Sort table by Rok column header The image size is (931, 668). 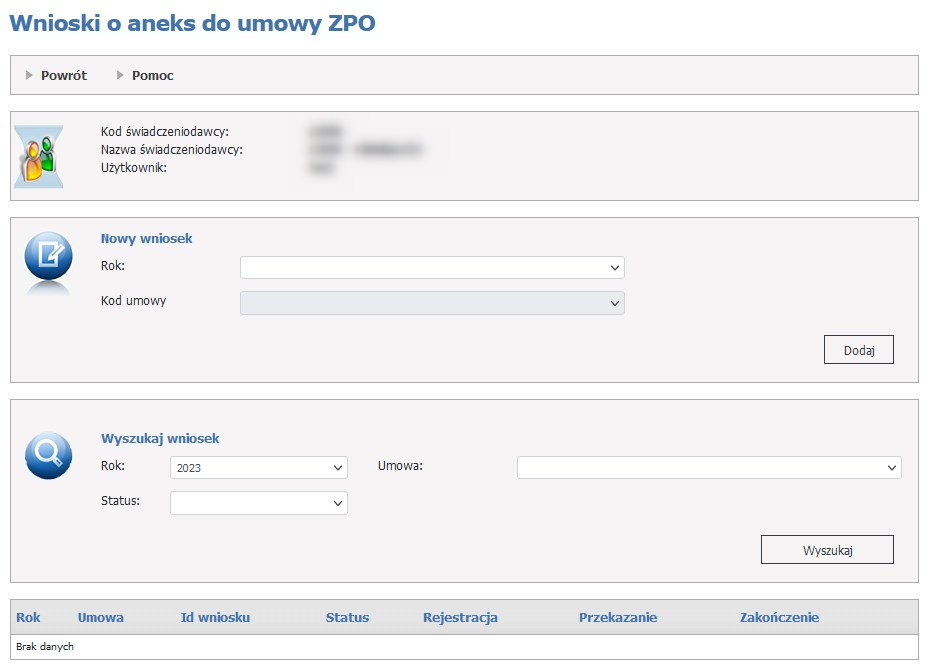click(28, 617)
